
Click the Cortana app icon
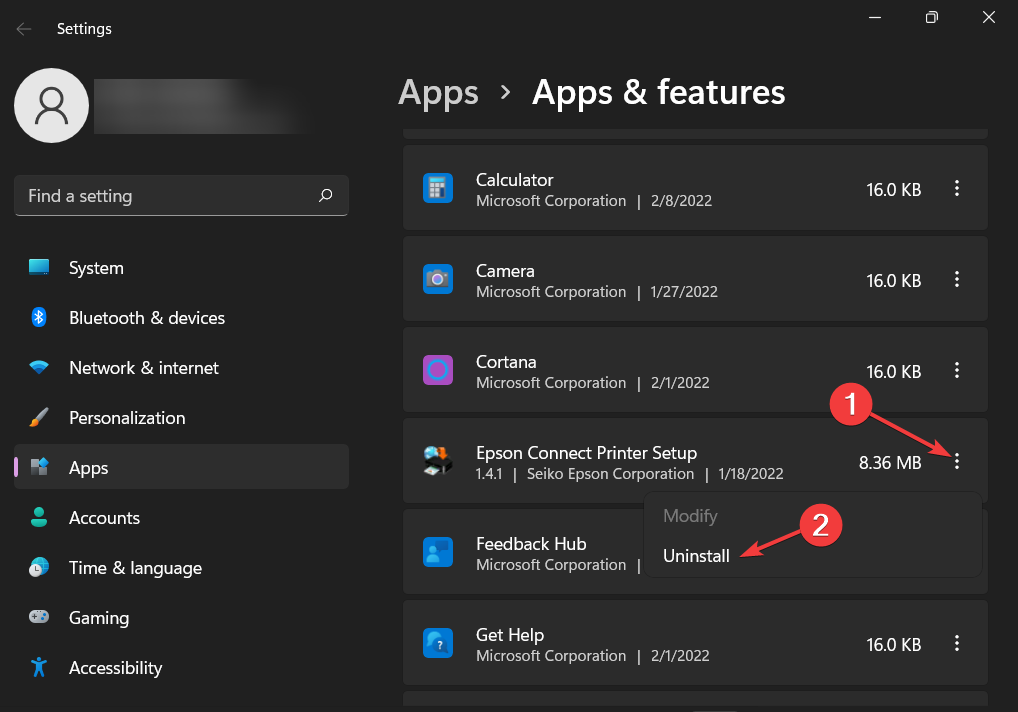tap(438, 370)
